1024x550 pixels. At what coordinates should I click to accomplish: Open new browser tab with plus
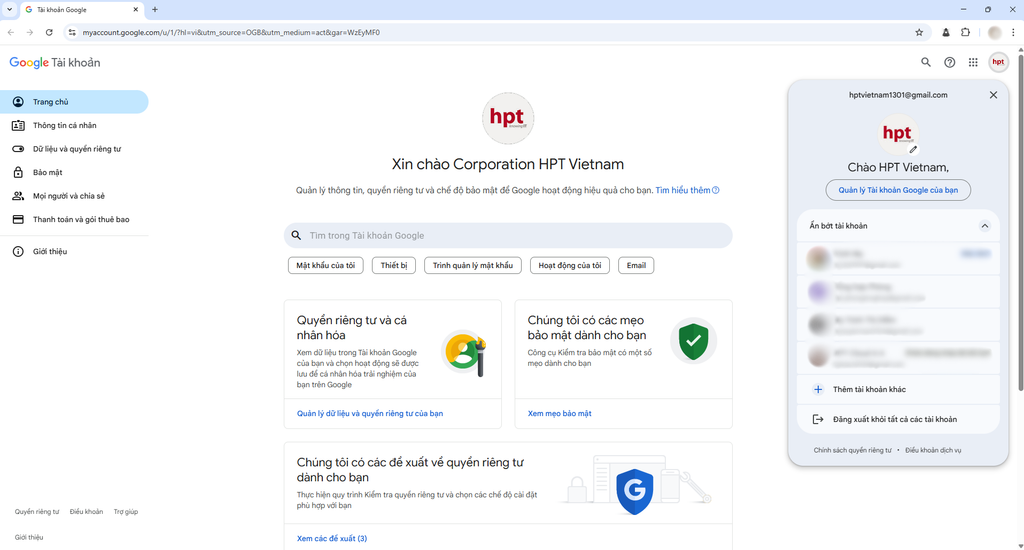pos(155,10)
